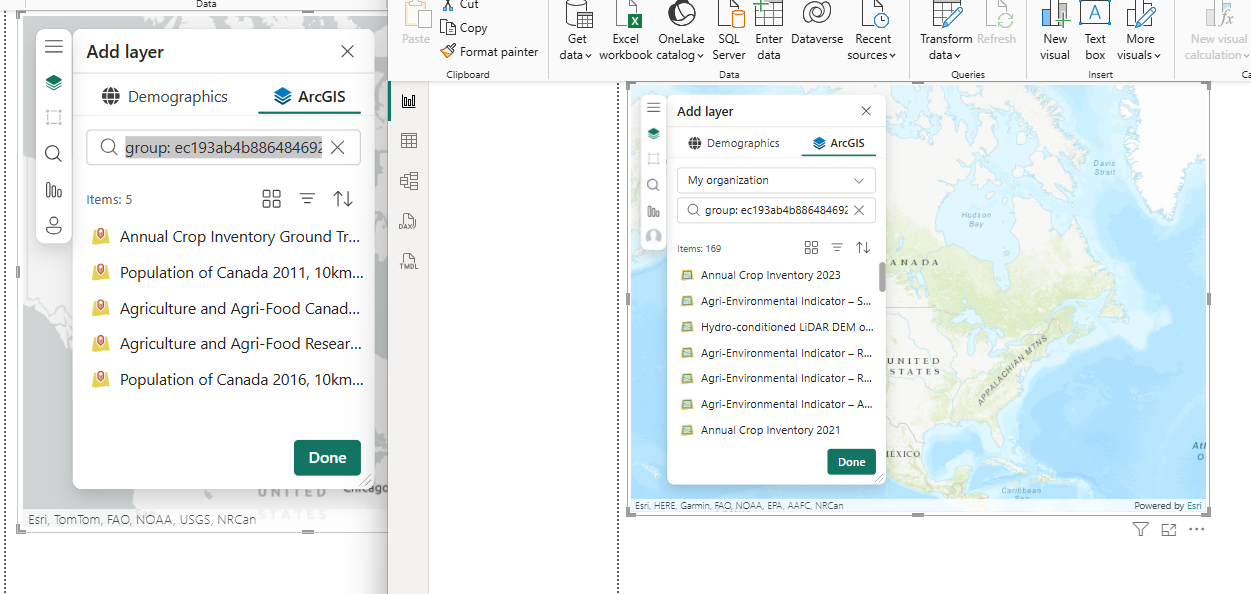1251x594 pixels.
Task: Open the hamburger menu on the Power BI map visual
Action: pyautogui.click(x=654, y=108)
